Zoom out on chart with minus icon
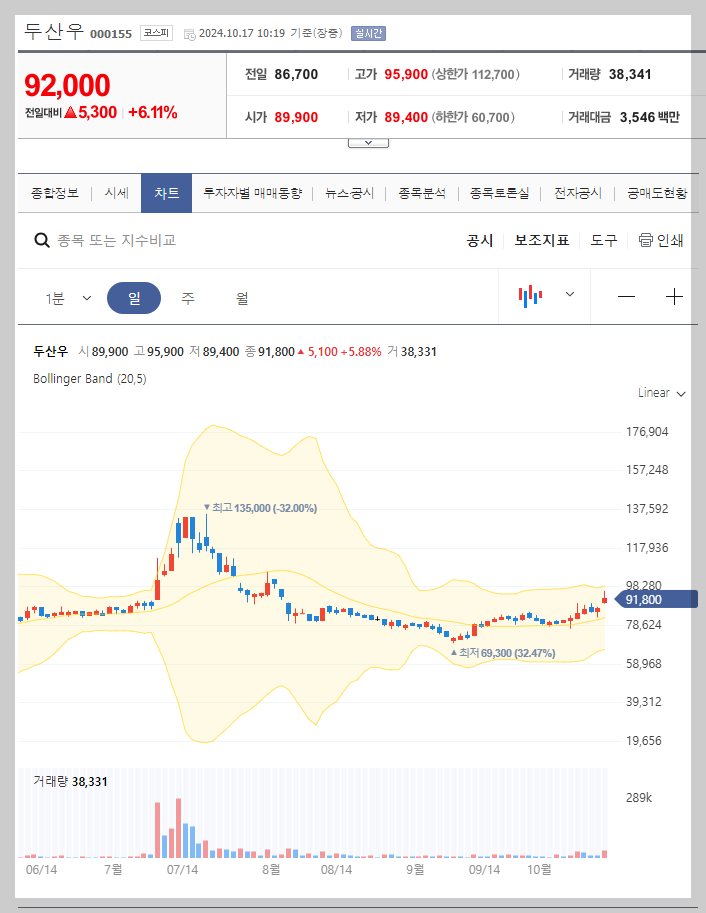This screenshot has height=913, width=706. point(627,296)
